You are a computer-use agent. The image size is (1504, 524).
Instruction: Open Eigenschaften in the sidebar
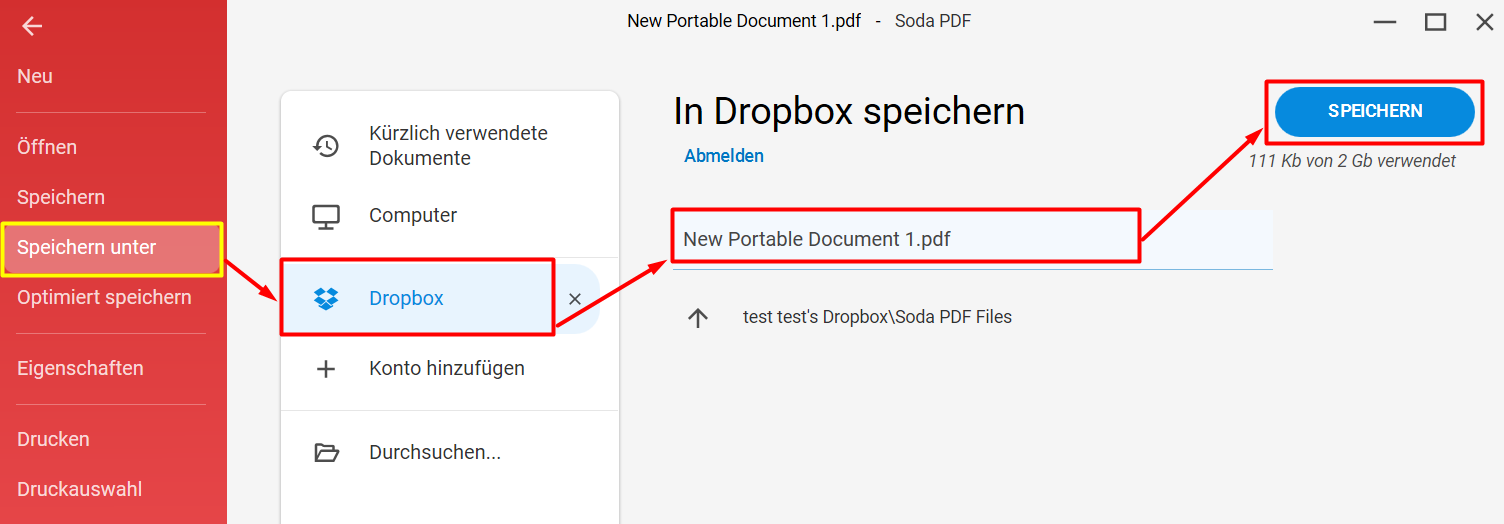(x=80, y=368)
